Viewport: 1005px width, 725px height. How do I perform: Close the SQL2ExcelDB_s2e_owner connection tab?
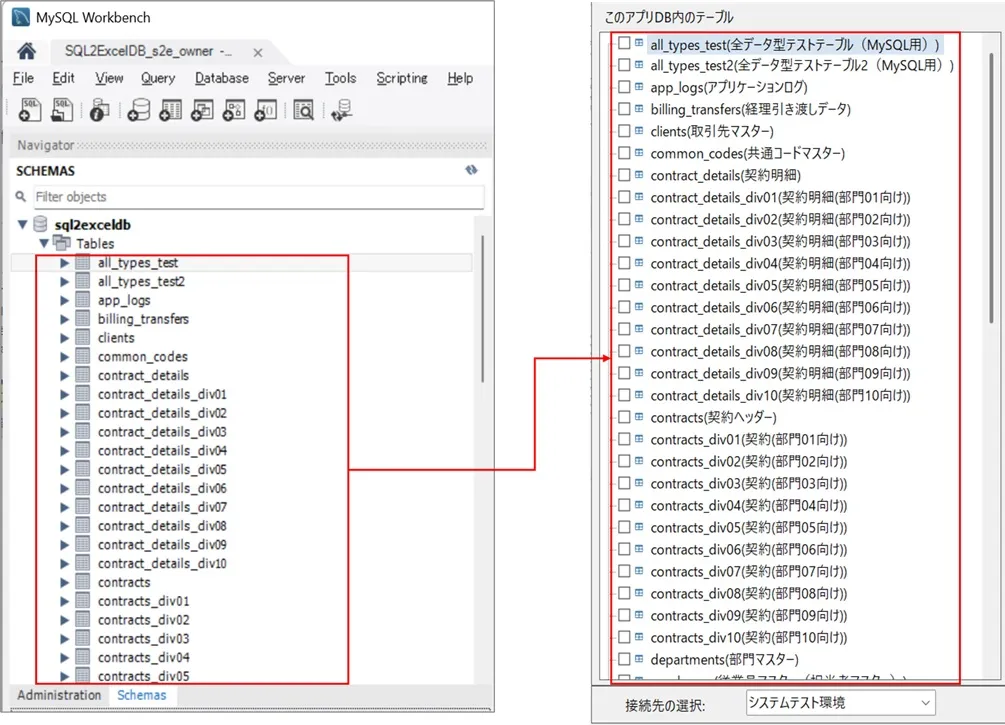258,53
